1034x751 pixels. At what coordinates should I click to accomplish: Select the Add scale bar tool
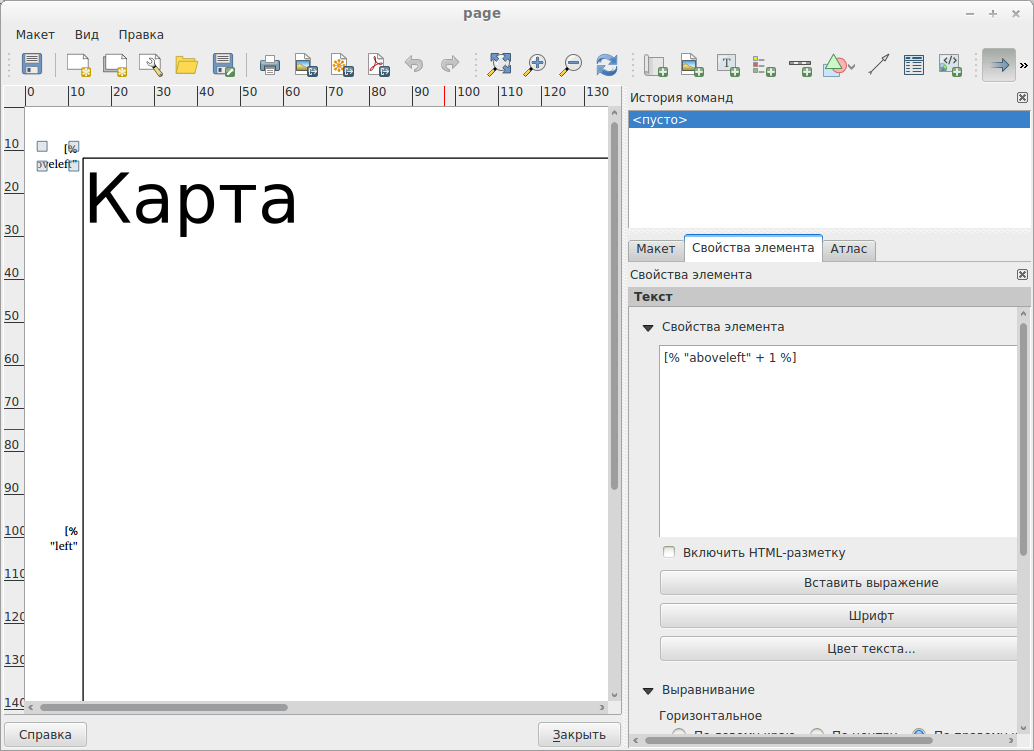pos(800,65)
